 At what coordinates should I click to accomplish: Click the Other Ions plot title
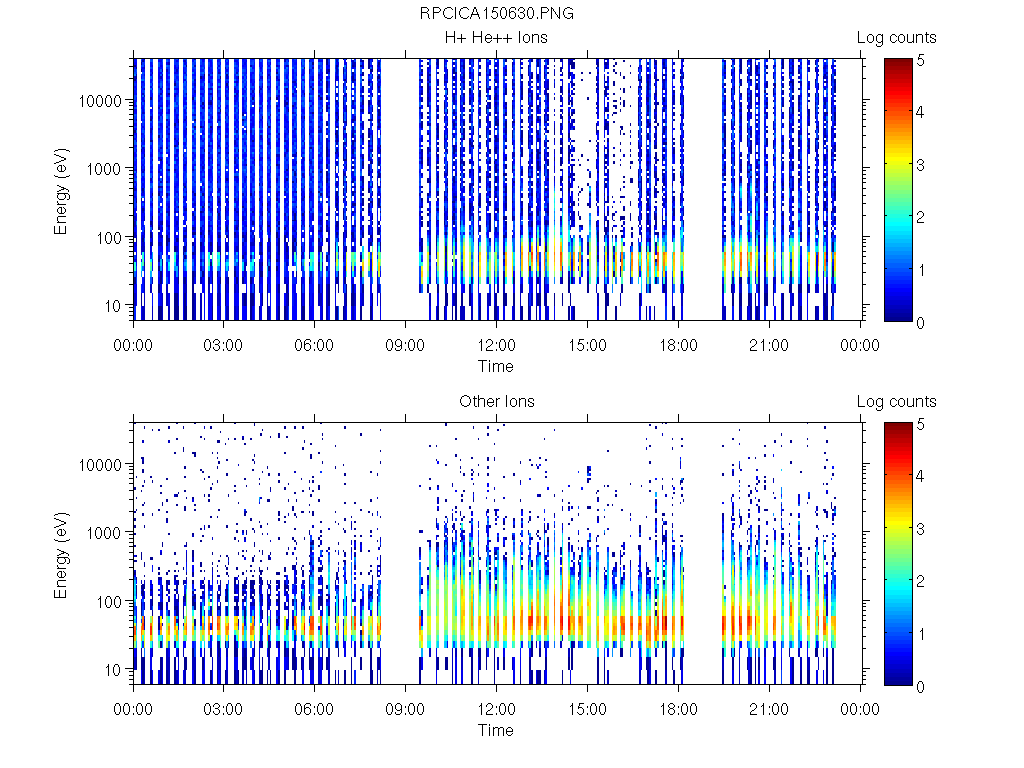(x=496, y=402)
